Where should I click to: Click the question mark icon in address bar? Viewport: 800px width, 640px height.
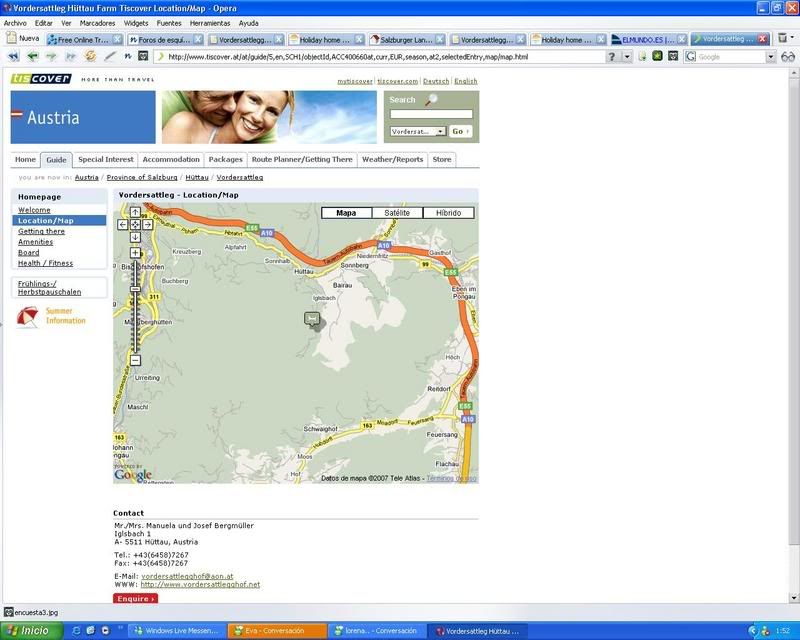click(x=611, y=57)
